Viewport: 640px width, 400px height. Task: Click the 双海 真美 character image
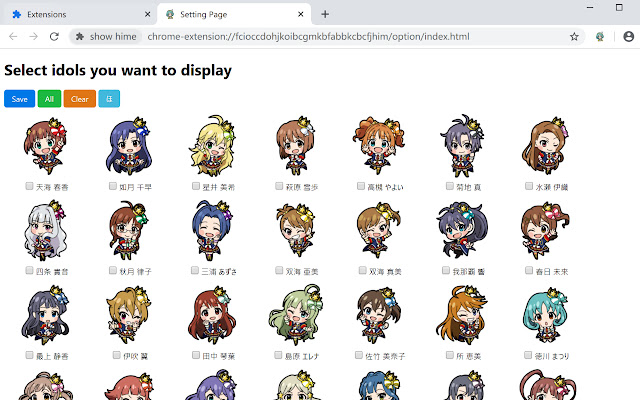[x=379, y=231]
